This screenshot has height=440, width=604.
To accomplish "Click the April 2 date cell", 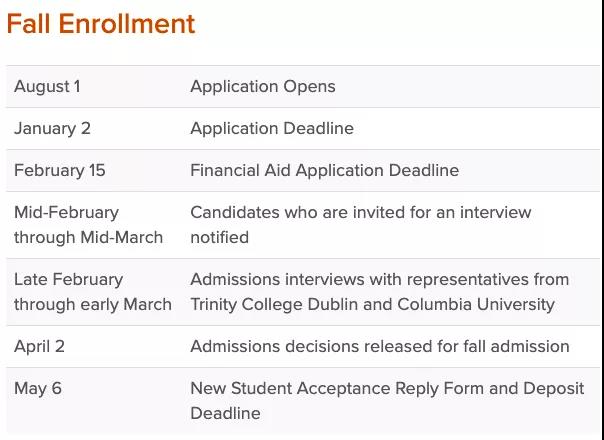I will (39, 346).
